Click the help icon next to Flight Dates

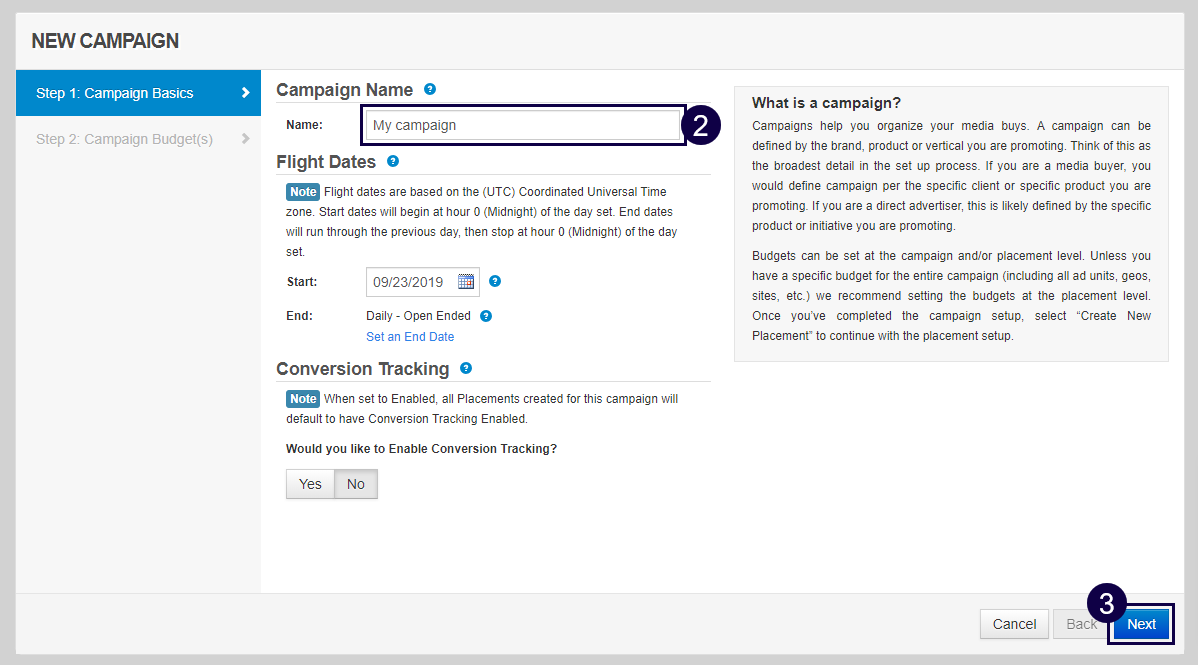click(x=393, y=160)
